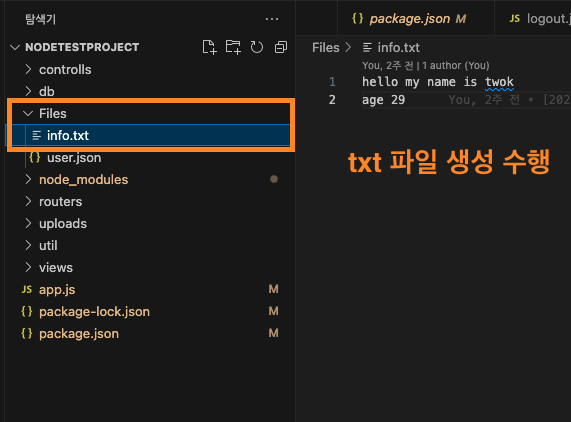Click text file icon in the info.txt breadcrumb
This screenshot has width=571, height=422.
tap(367, 48)
